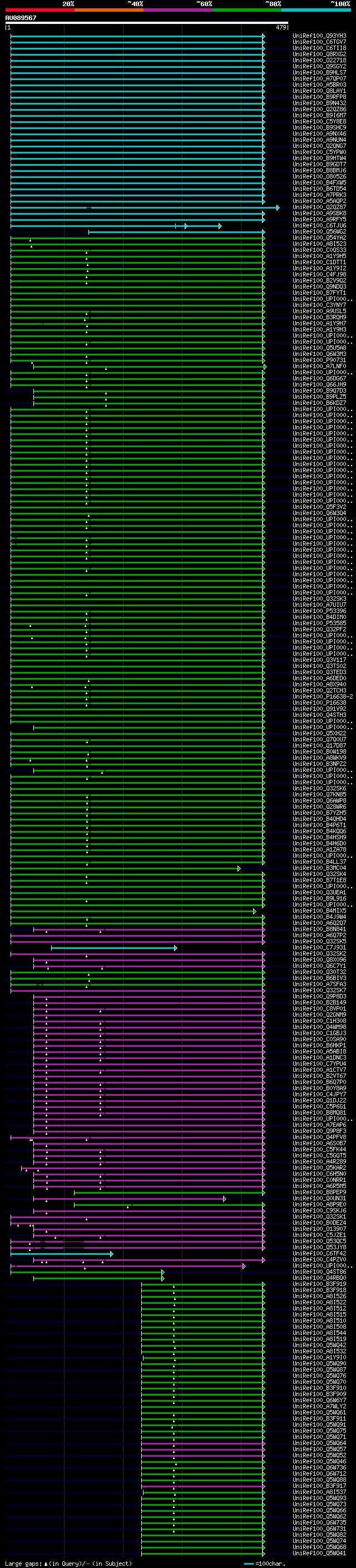Select hit label UniRef100_A9NUN4
Viewport: 356px width, 1568px height.
point(319,140)
